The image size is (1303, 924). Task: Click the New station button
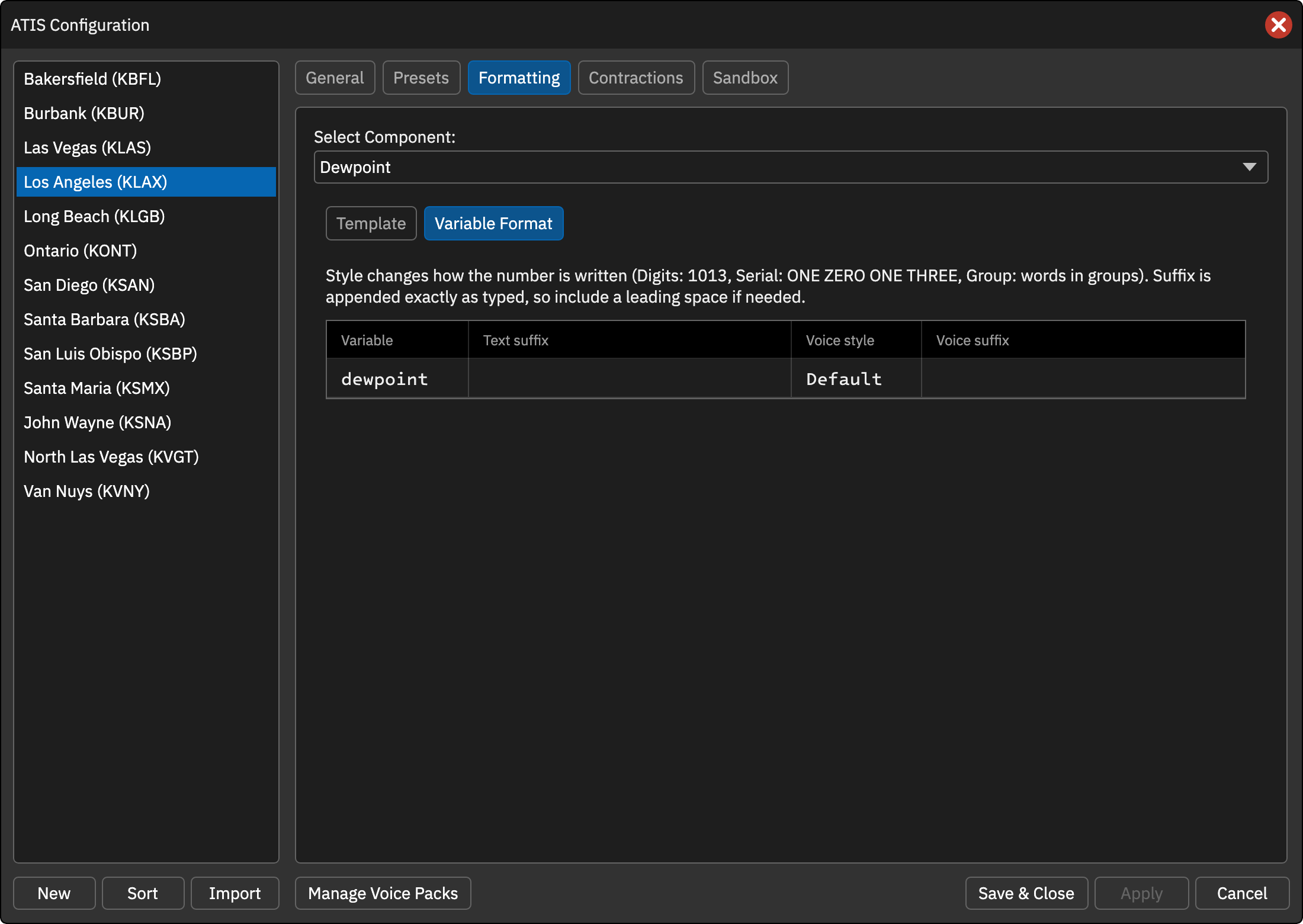54,893
